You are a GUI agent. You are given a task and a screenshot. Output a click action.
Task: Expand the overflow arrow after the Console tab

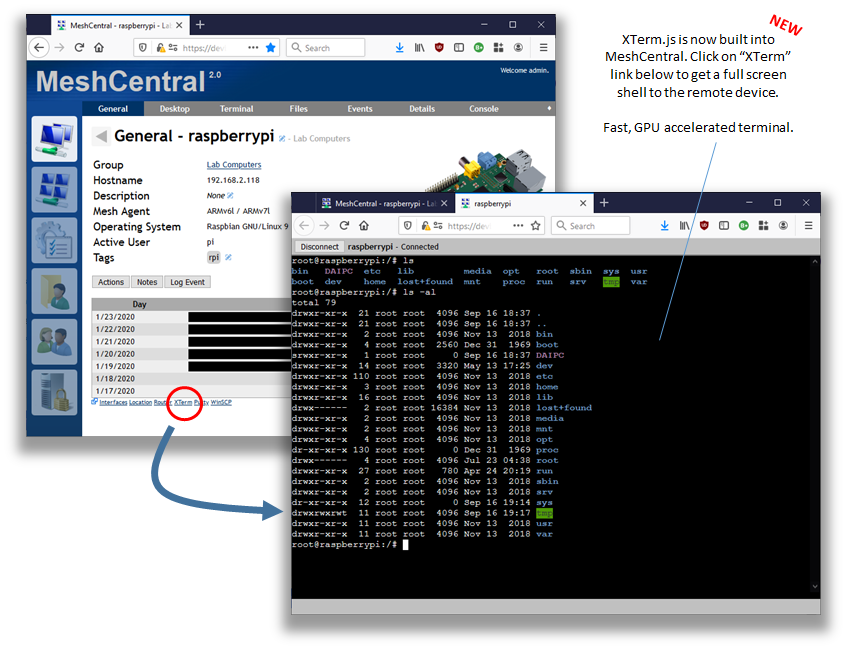547,108
